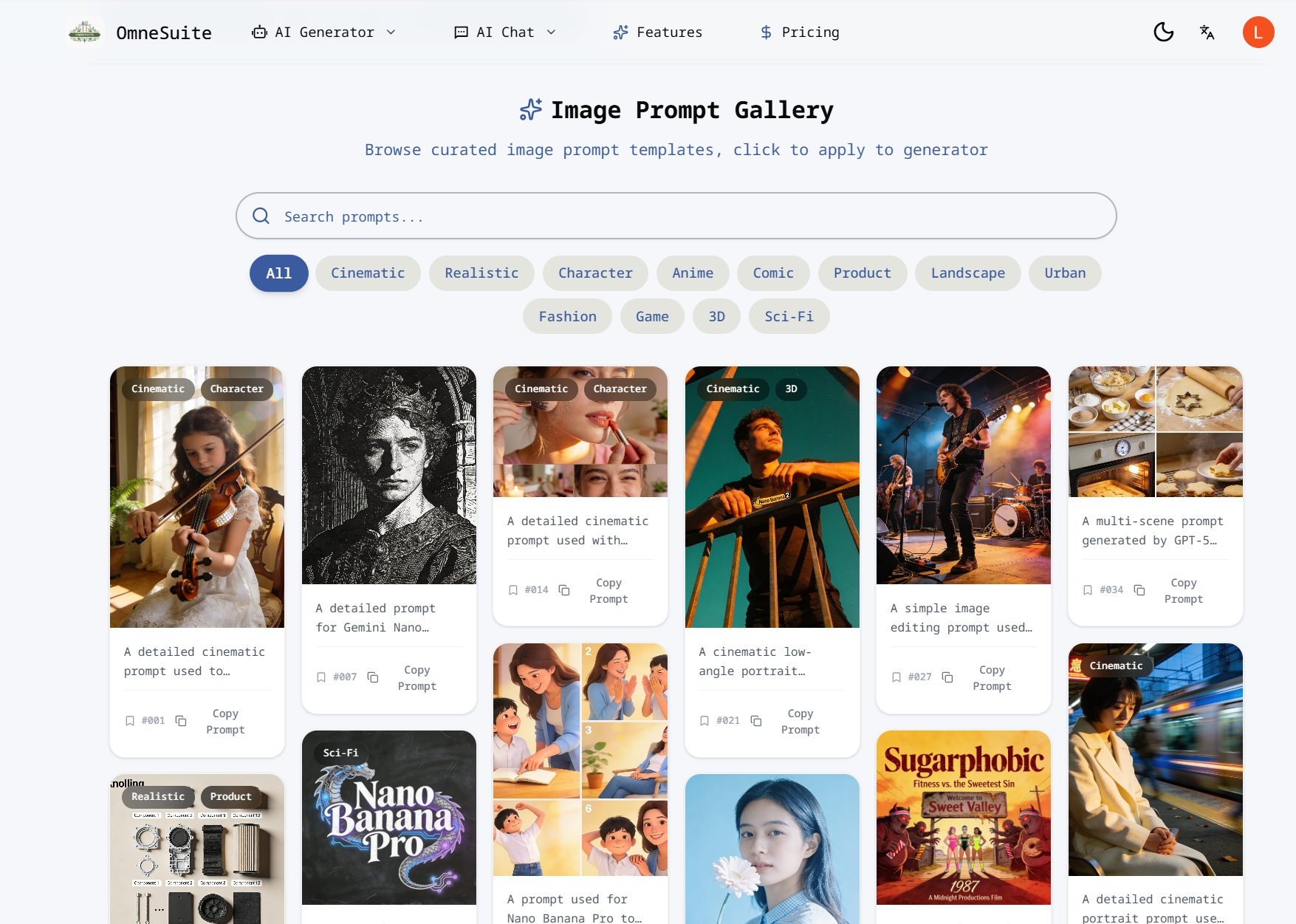
Task: Click the copy icon beside prompt #034
Action: [x=1139, y=590]
